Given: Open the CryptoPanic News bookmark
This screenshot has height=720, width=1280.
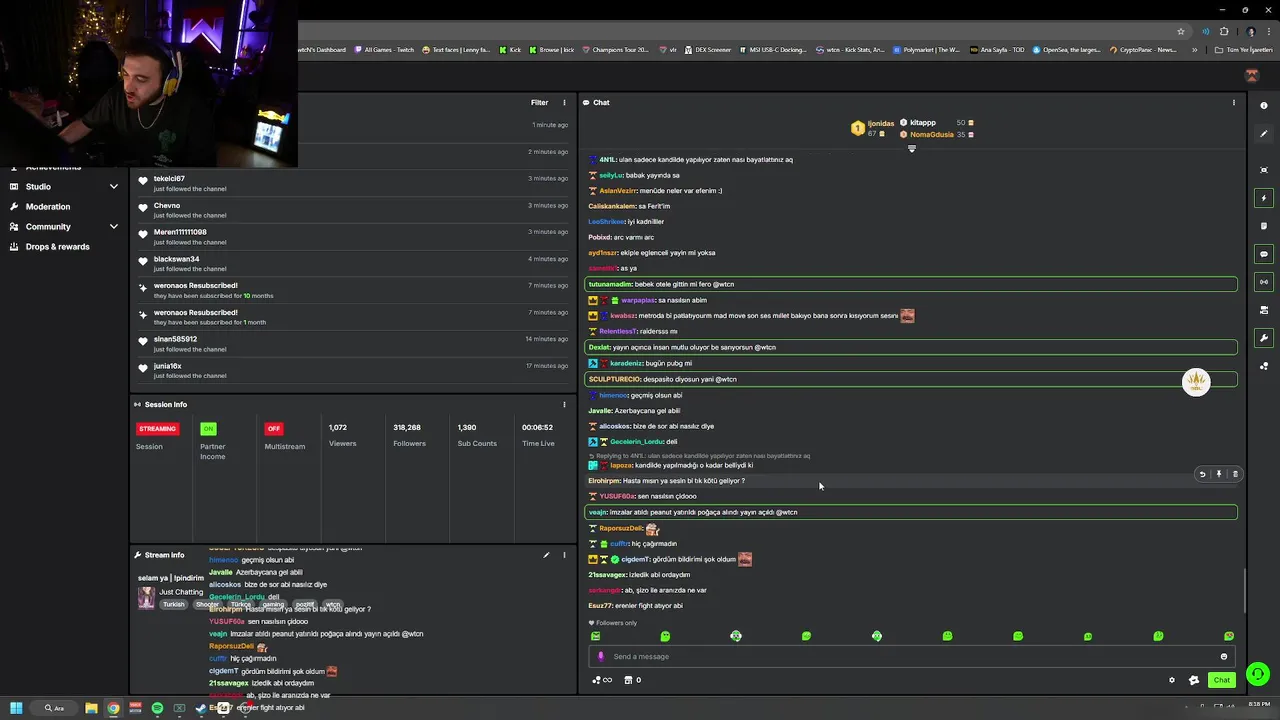Looking at the screenshot, I should click(x=1143, y=50).
